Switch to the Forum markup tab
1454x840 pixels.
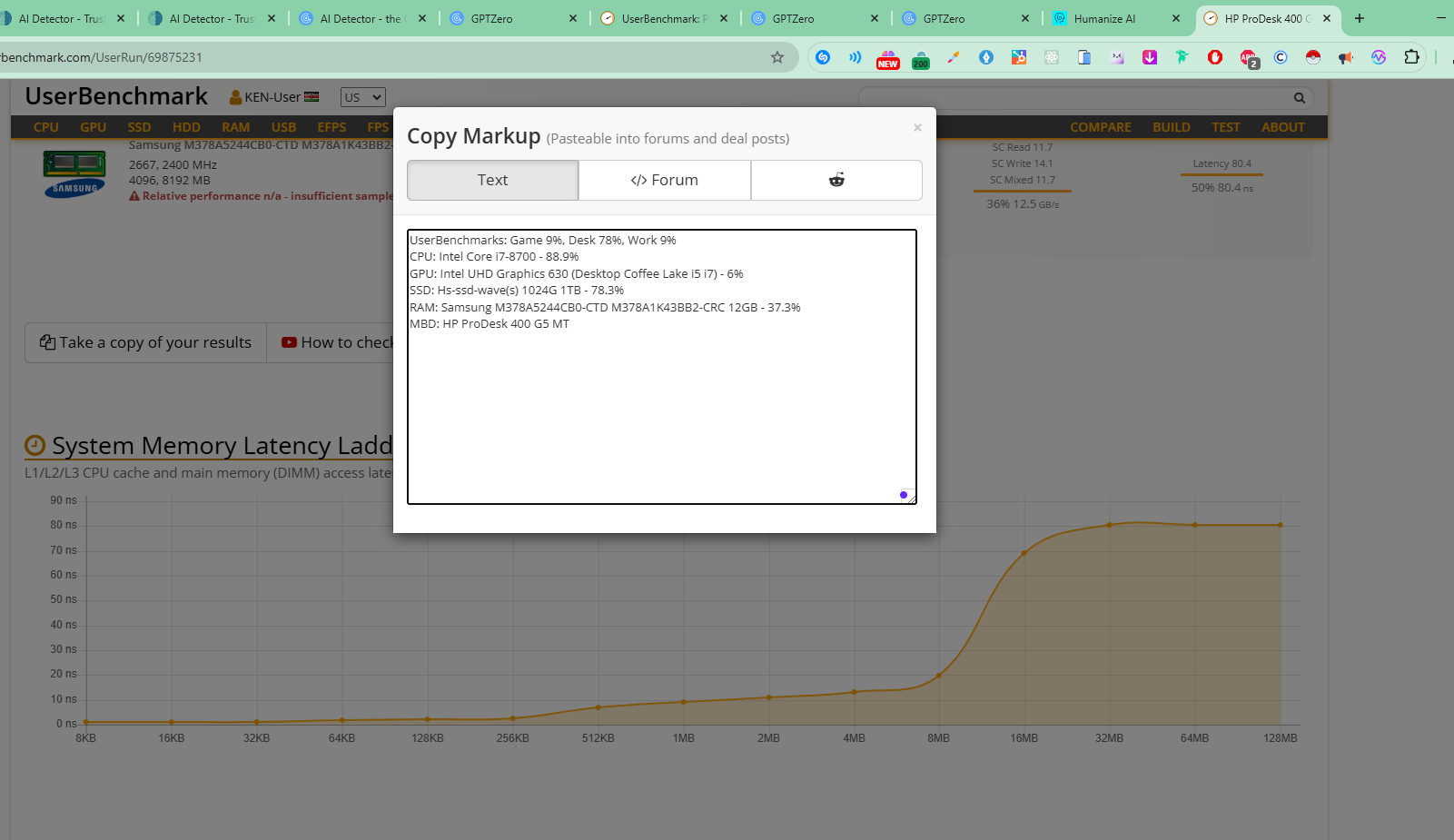664,180
